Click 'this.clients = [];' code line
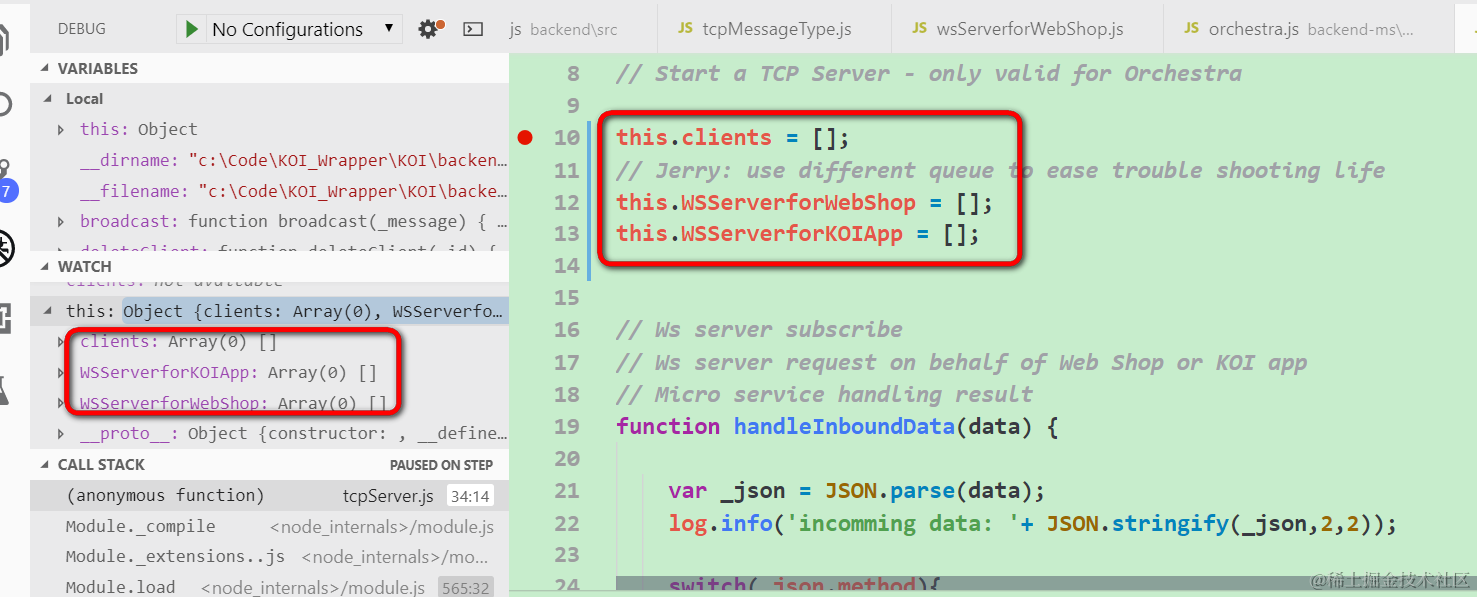The width and height of the screenshot is (1477, 597). [x=732, y=138]
